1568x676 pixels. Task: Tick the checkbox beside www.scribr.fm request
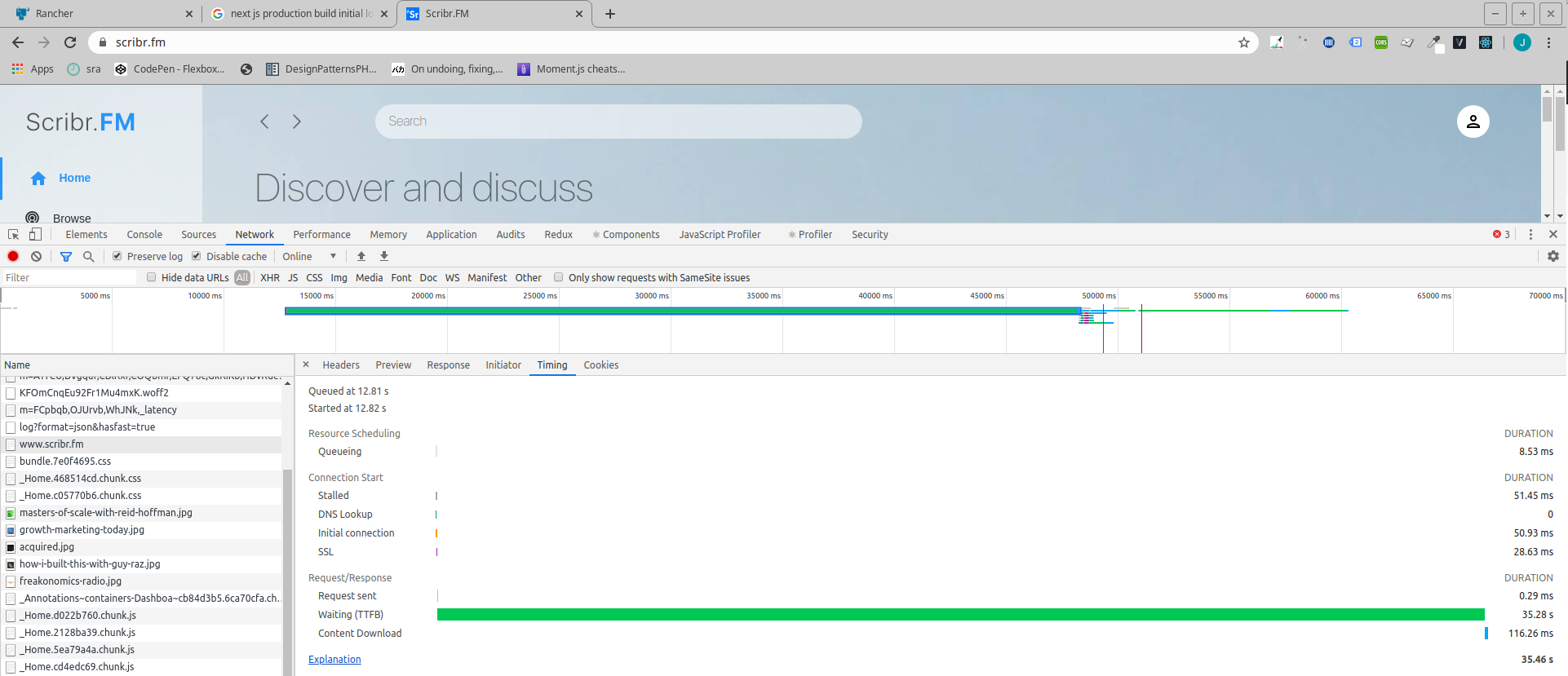tap(11, 444)
